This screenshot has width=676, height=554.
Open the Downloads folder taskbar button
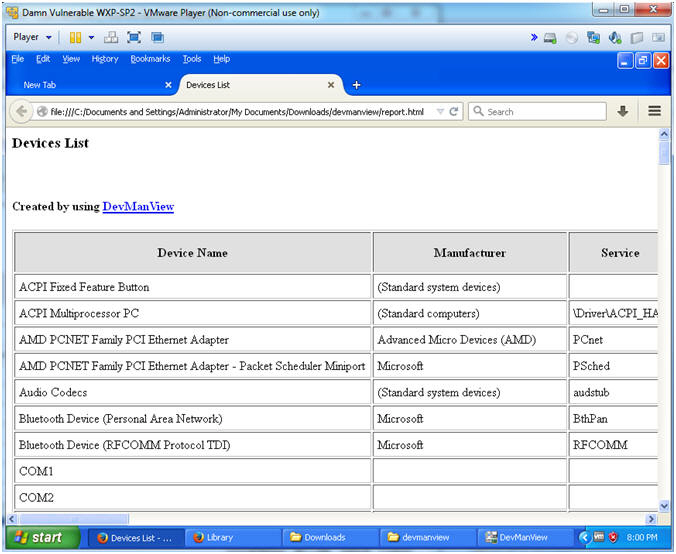coord(330,538)
